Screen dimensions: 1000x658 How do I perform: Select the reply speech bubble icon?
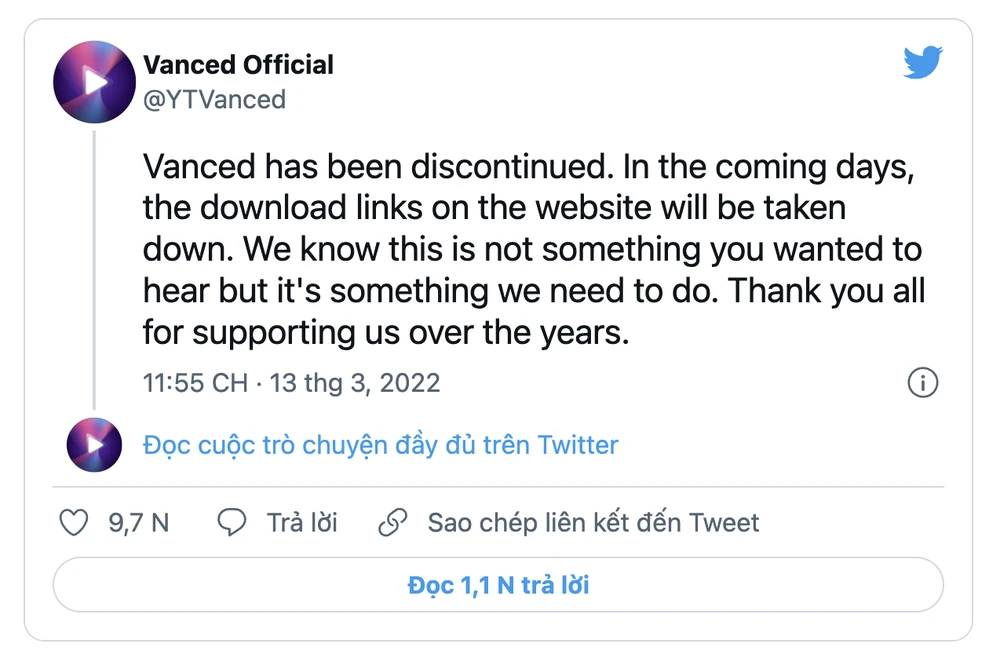click(231, 522)
